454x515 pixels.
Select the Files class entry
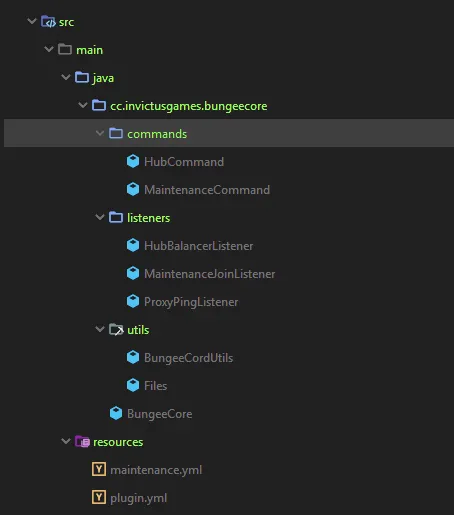[x=155, y=386]
